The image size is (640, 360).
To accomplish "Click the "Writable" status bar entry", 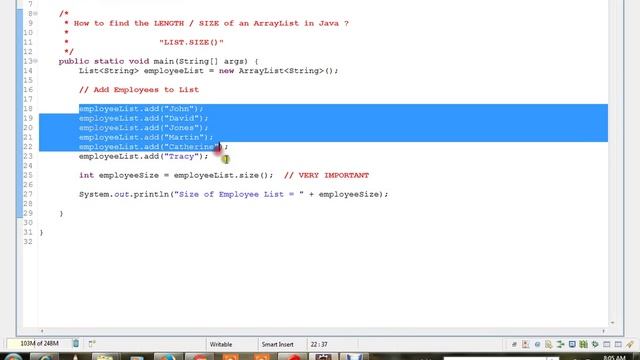I will pos(221,344).
